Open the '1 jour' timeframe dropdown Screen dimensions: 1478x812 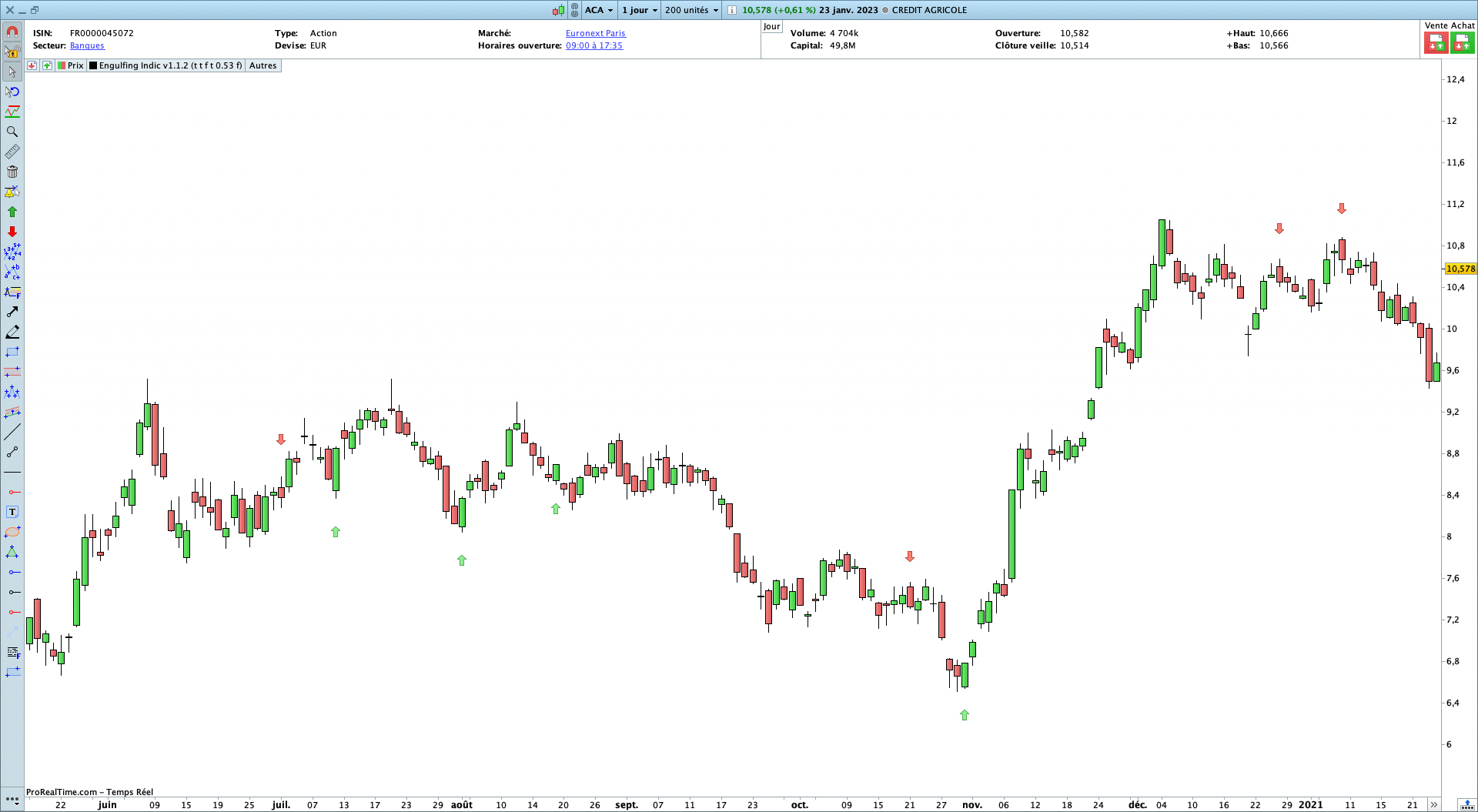(640, 10)
